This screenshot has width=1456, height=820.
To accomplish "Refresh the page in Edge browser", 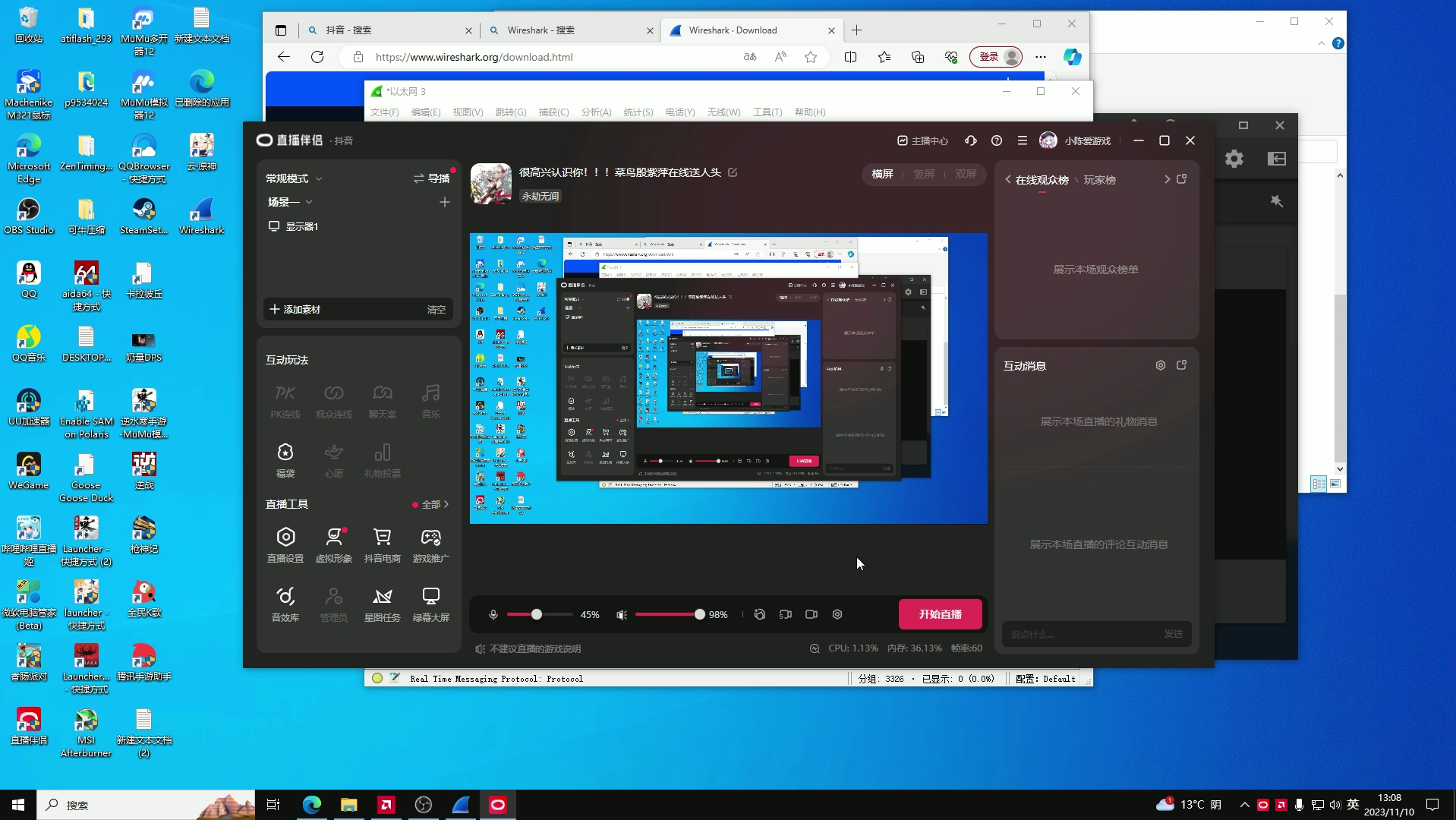I will click(317, 57).
